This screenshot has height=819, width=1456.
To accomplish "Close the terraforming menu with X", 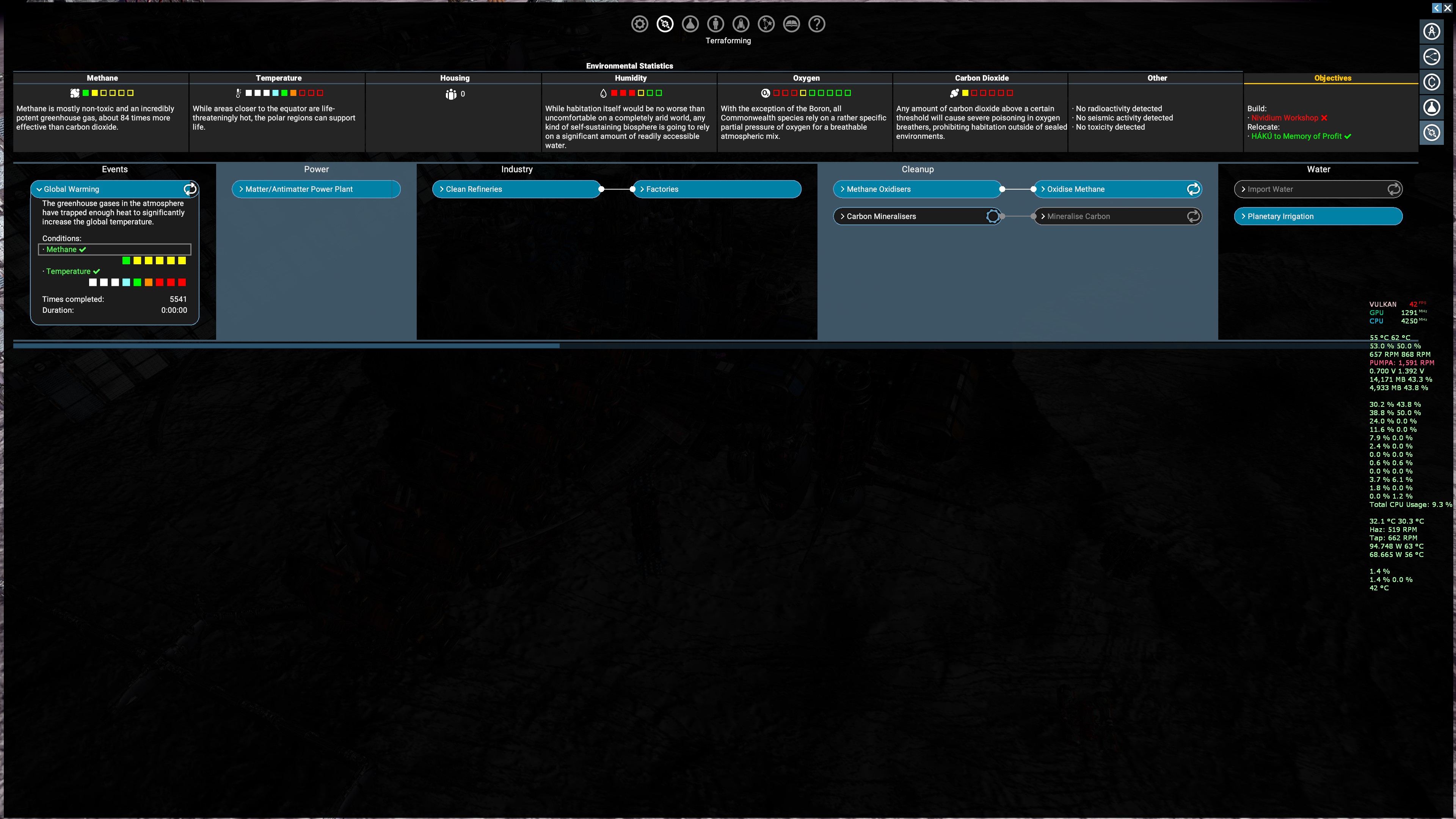I will click(x=1448, y=8).
